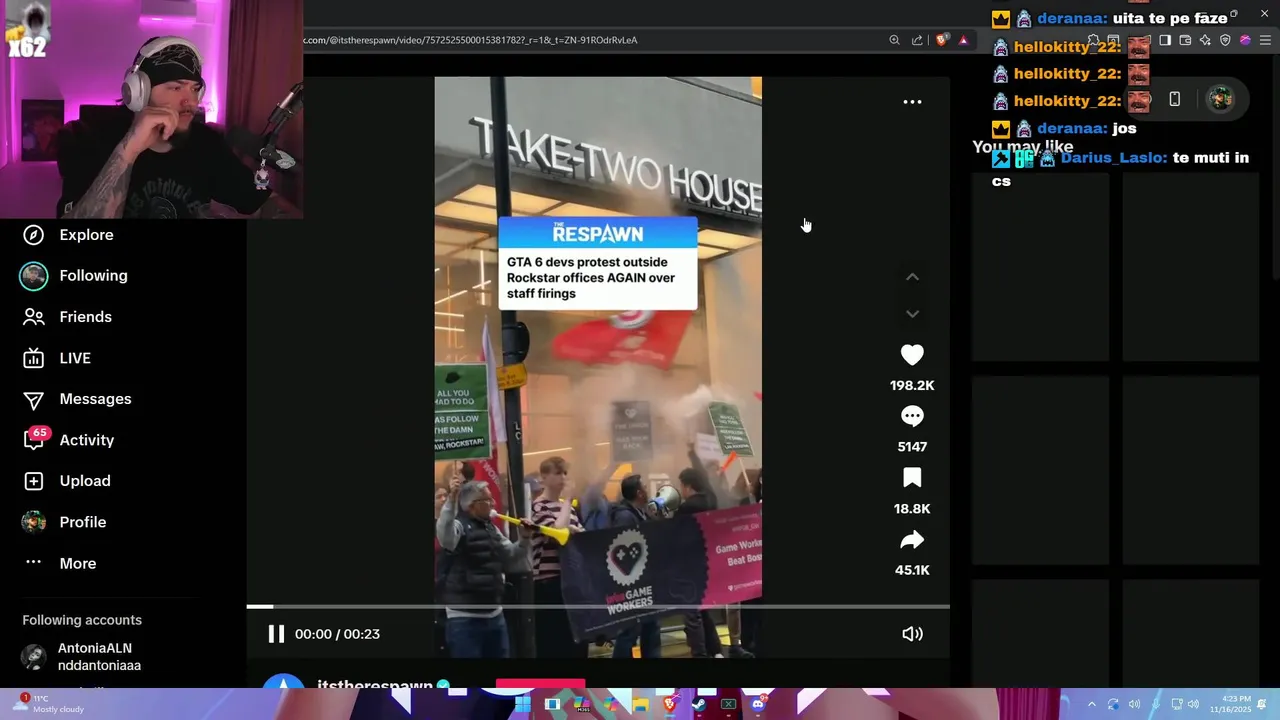Open the browser profile avatar icon
Image resolution: width=1280 pixels, height=720 pixels.
tap(1245, 40)
